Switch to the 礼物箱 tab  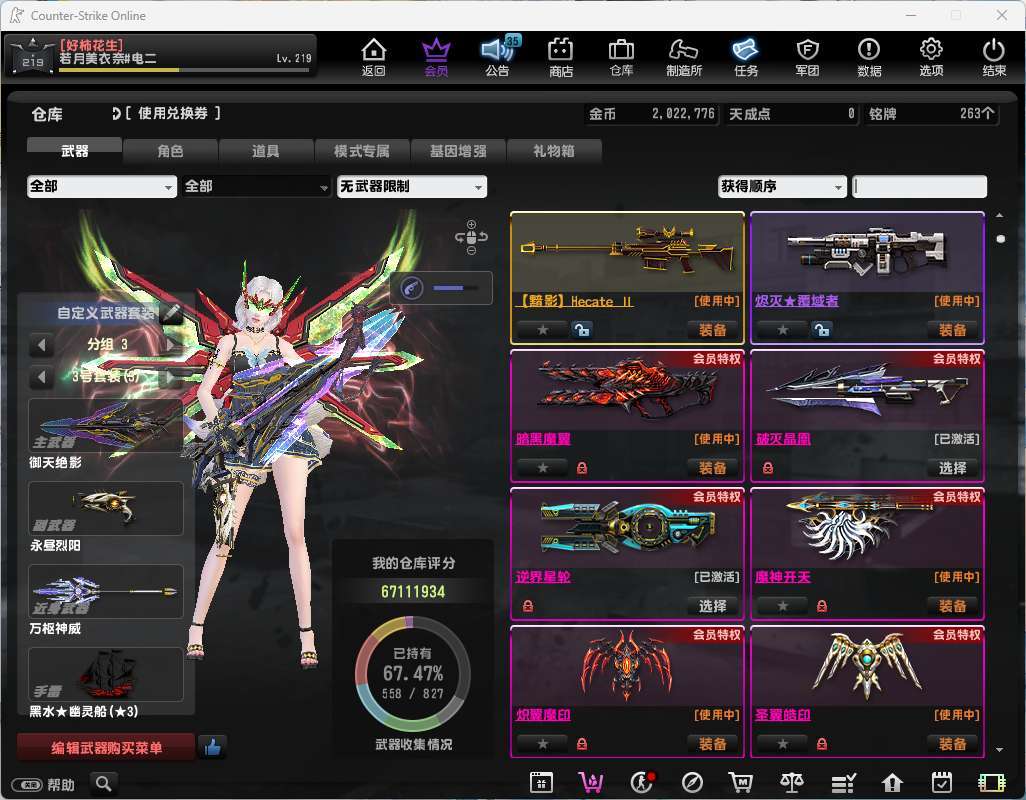tap(554, 150)
